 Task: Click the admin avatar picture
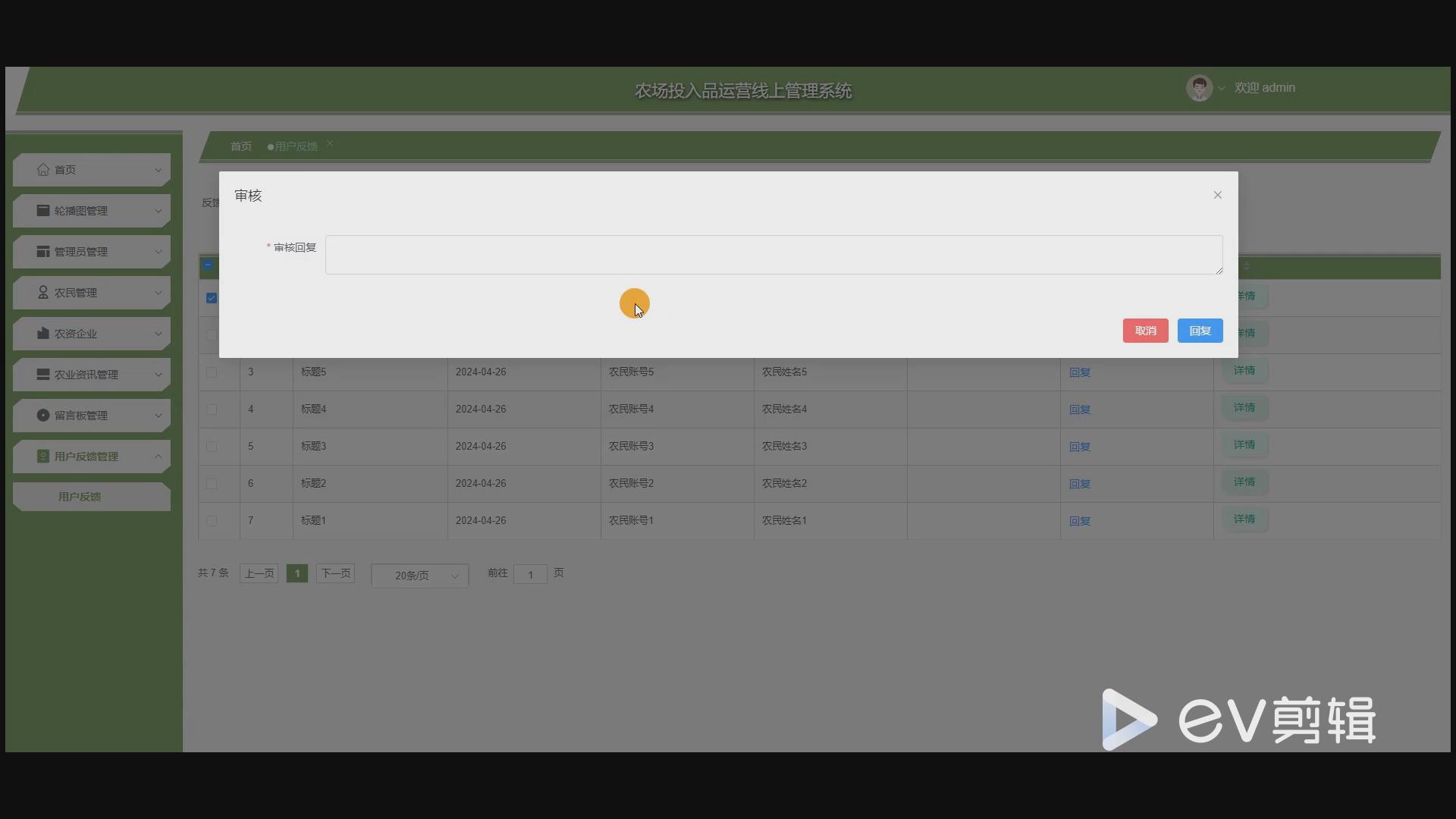click(1199, 88)
